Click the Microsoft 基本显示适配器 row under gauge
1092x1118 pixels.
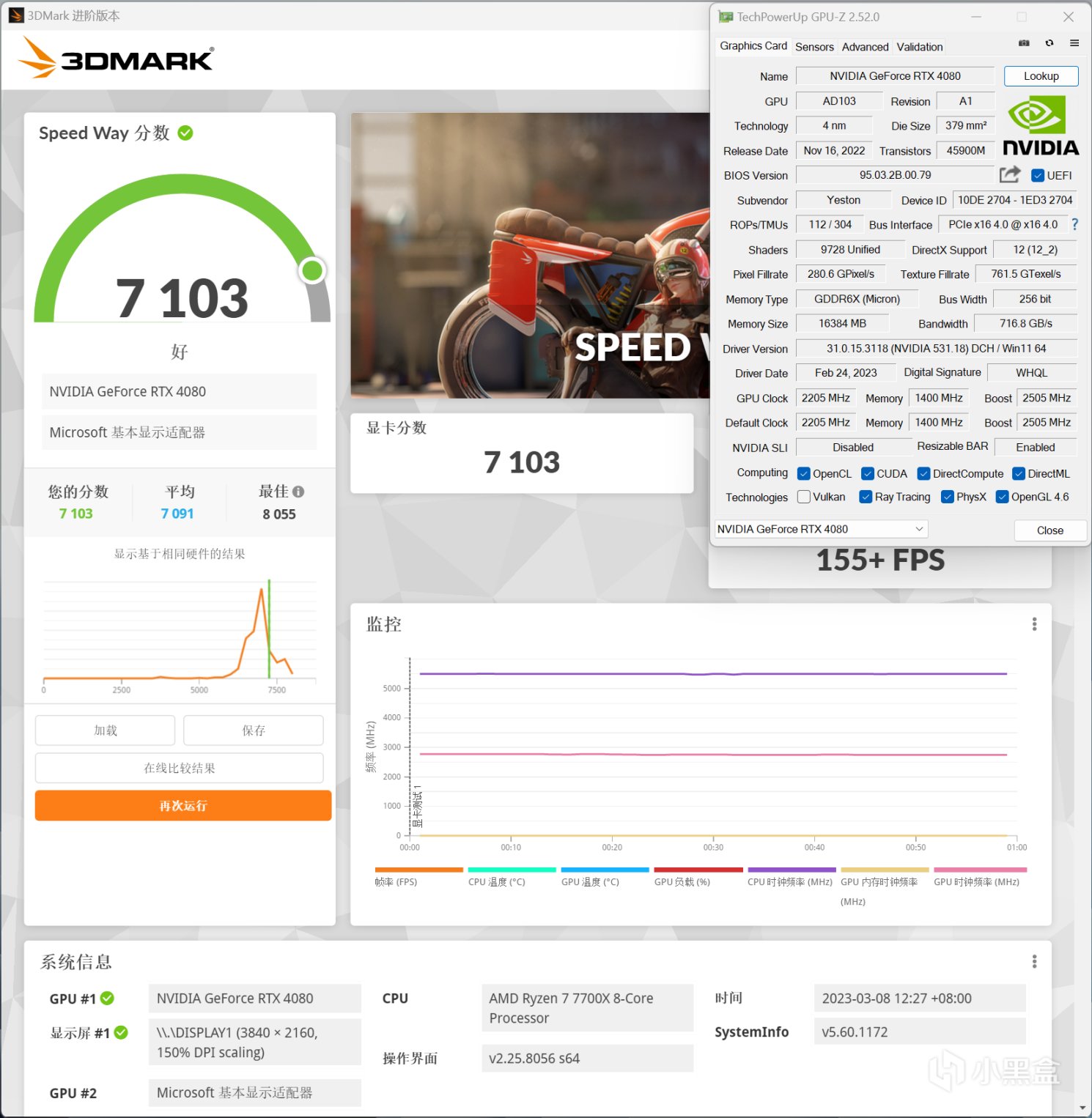(x=180, y=432)
